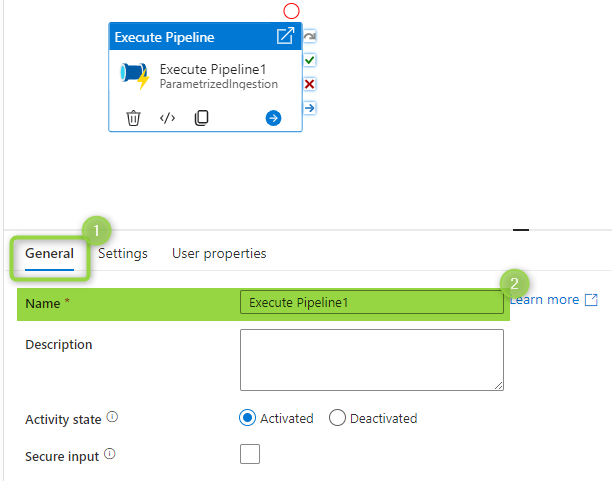
Task: Select the Deactivated radio button
Action: coord(337,418)
